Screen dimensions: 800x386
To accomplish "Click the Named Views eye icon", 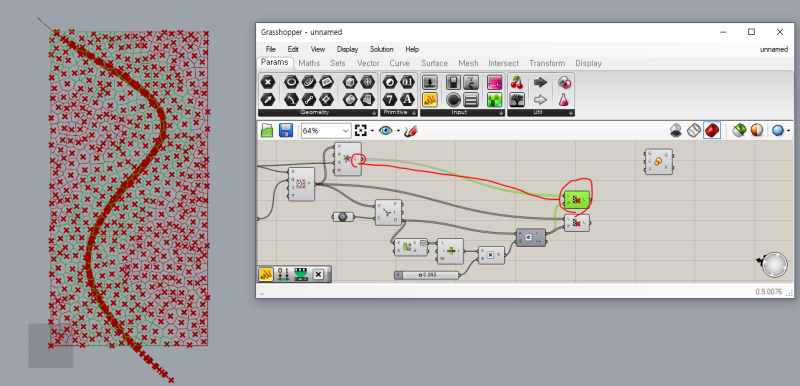I will [x=386, y=131].
